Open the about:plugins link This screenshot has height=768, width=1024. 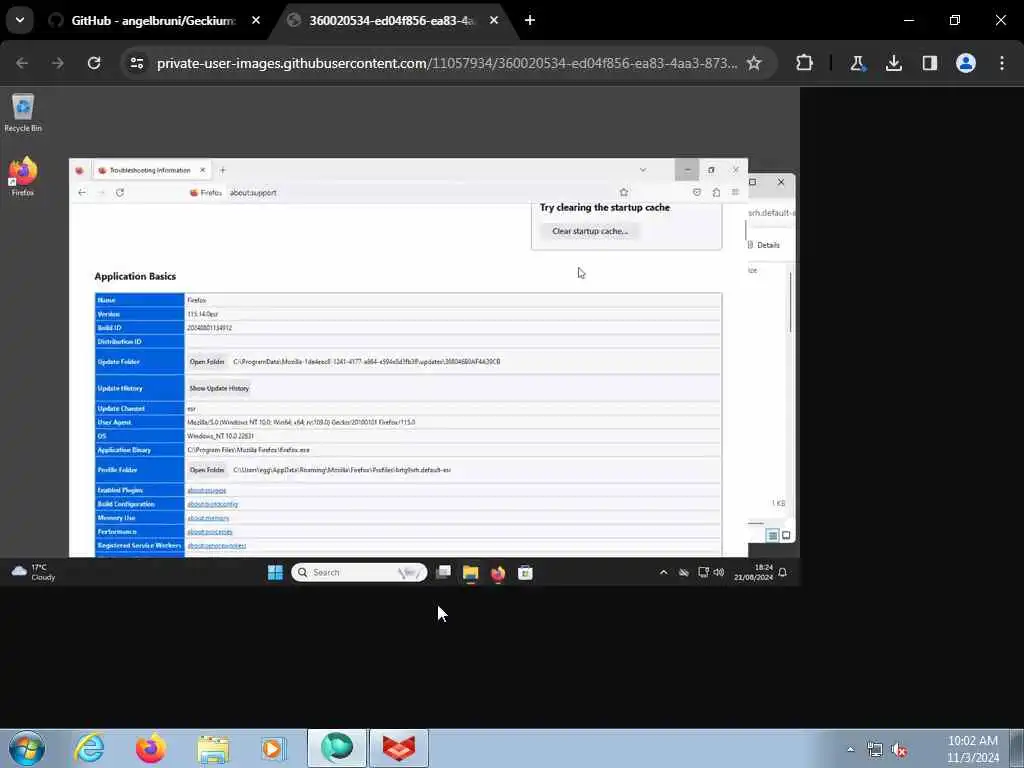coord(206,490)
